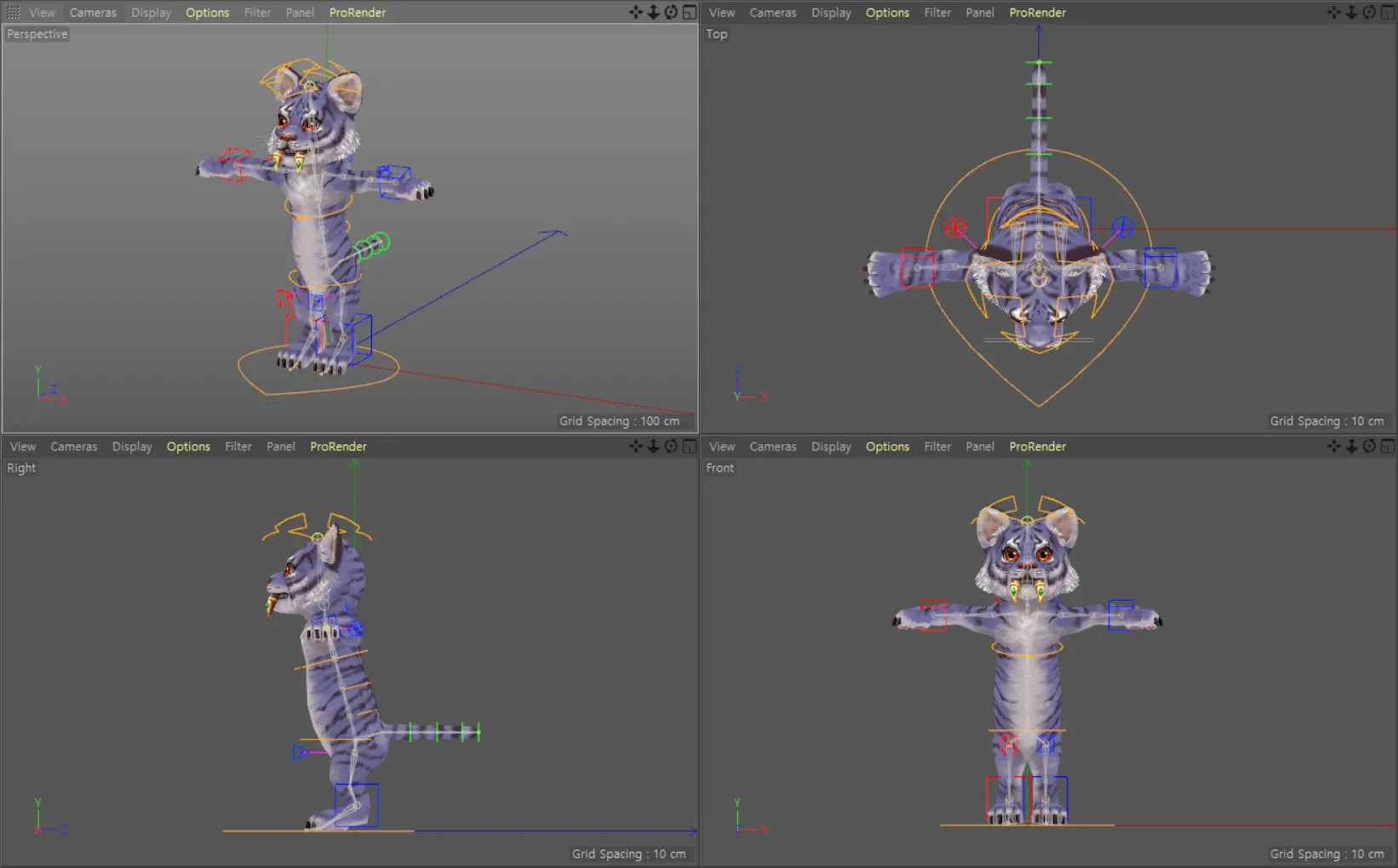This screenshot has width=1398, height=868.
Task: Open the Display menu in the Front viewport
Action: pos(831,447)
